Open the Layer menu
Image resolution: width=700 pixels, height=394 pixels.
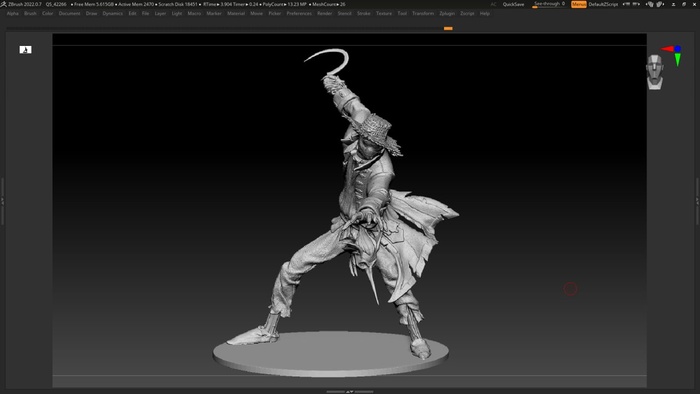pyautogui.click(x=160, y=13)
